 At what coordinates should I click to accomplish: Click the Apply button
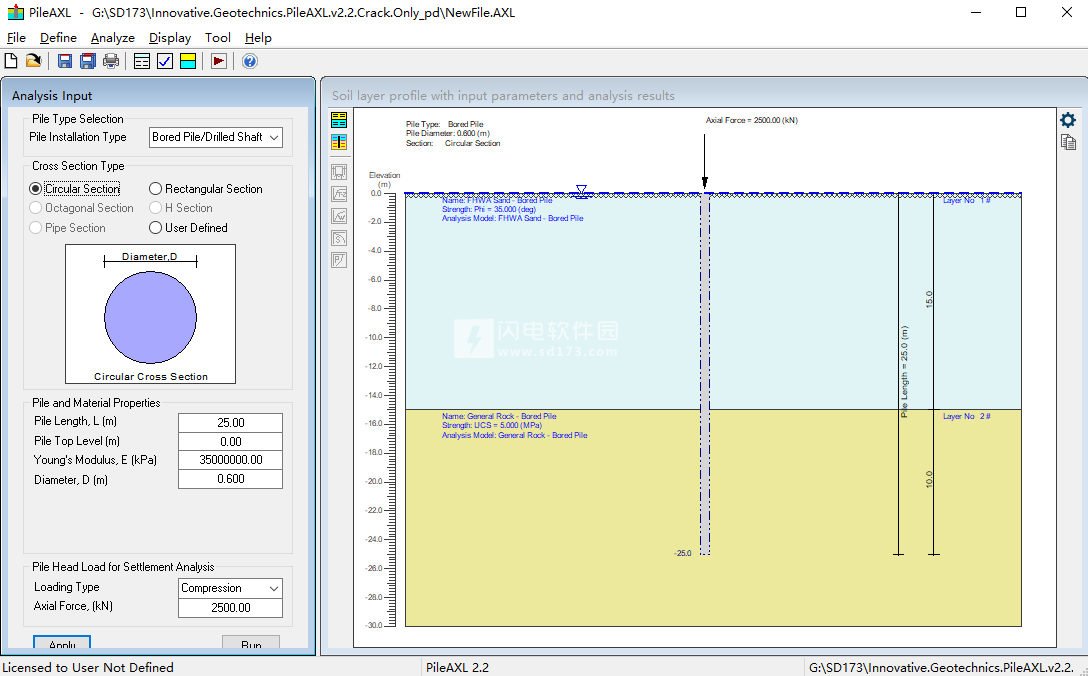tap(62, 643)
